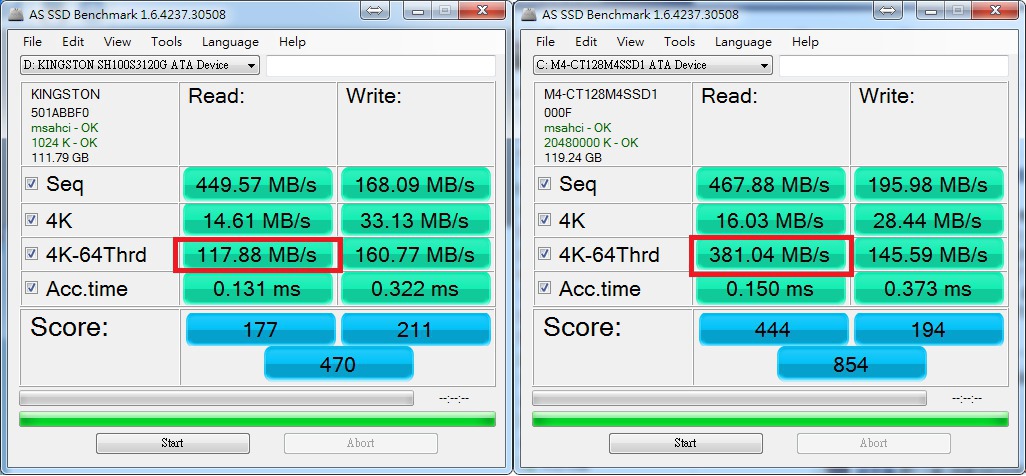Close the left KINGSTON benchmark window
1026x476 pixels.
tap(482, 10)
